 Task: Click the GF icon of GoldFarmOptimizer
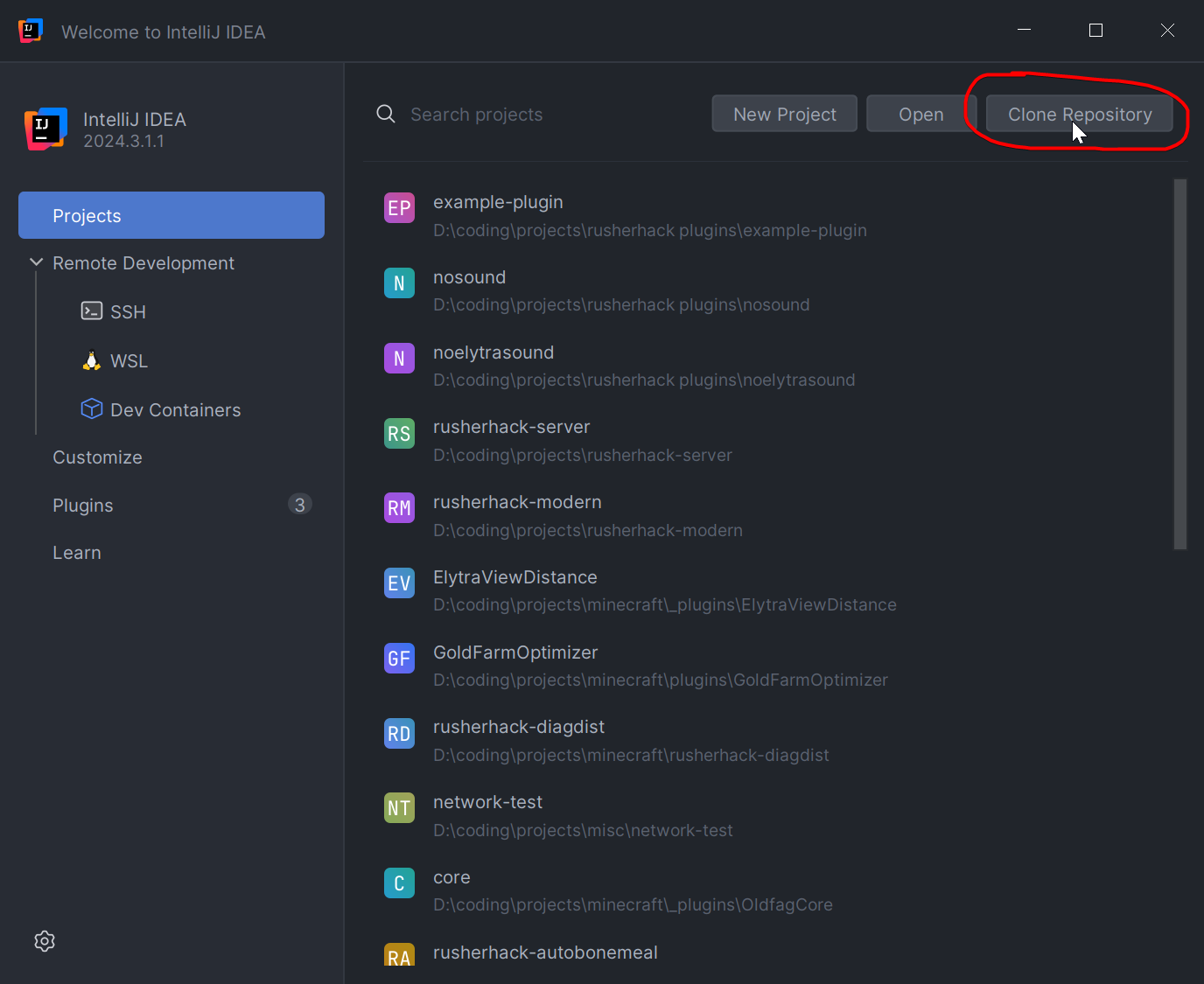(399, 659)
